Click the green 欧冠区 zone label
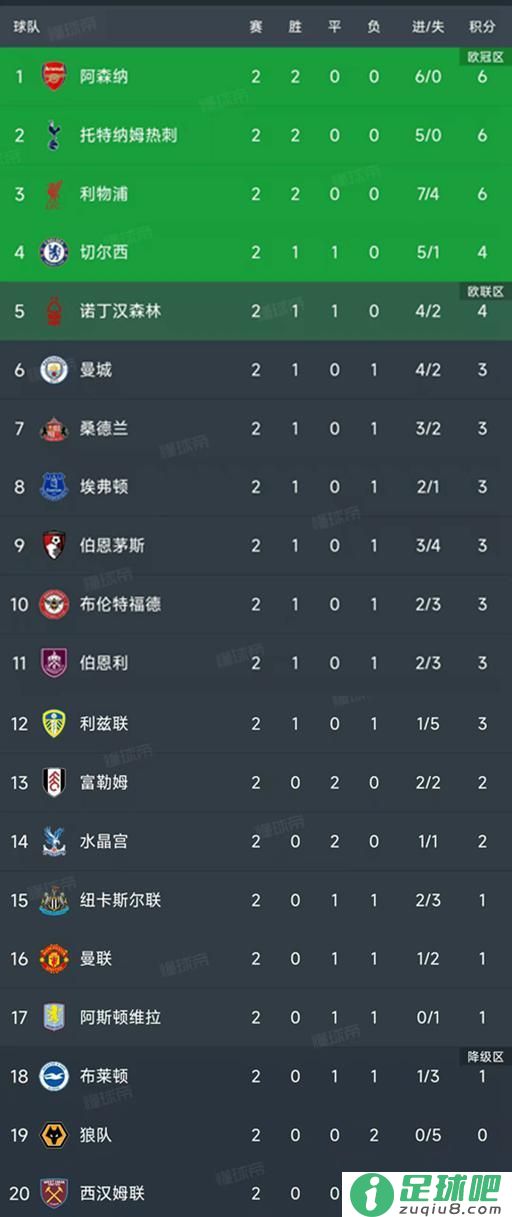 [485, 57]
